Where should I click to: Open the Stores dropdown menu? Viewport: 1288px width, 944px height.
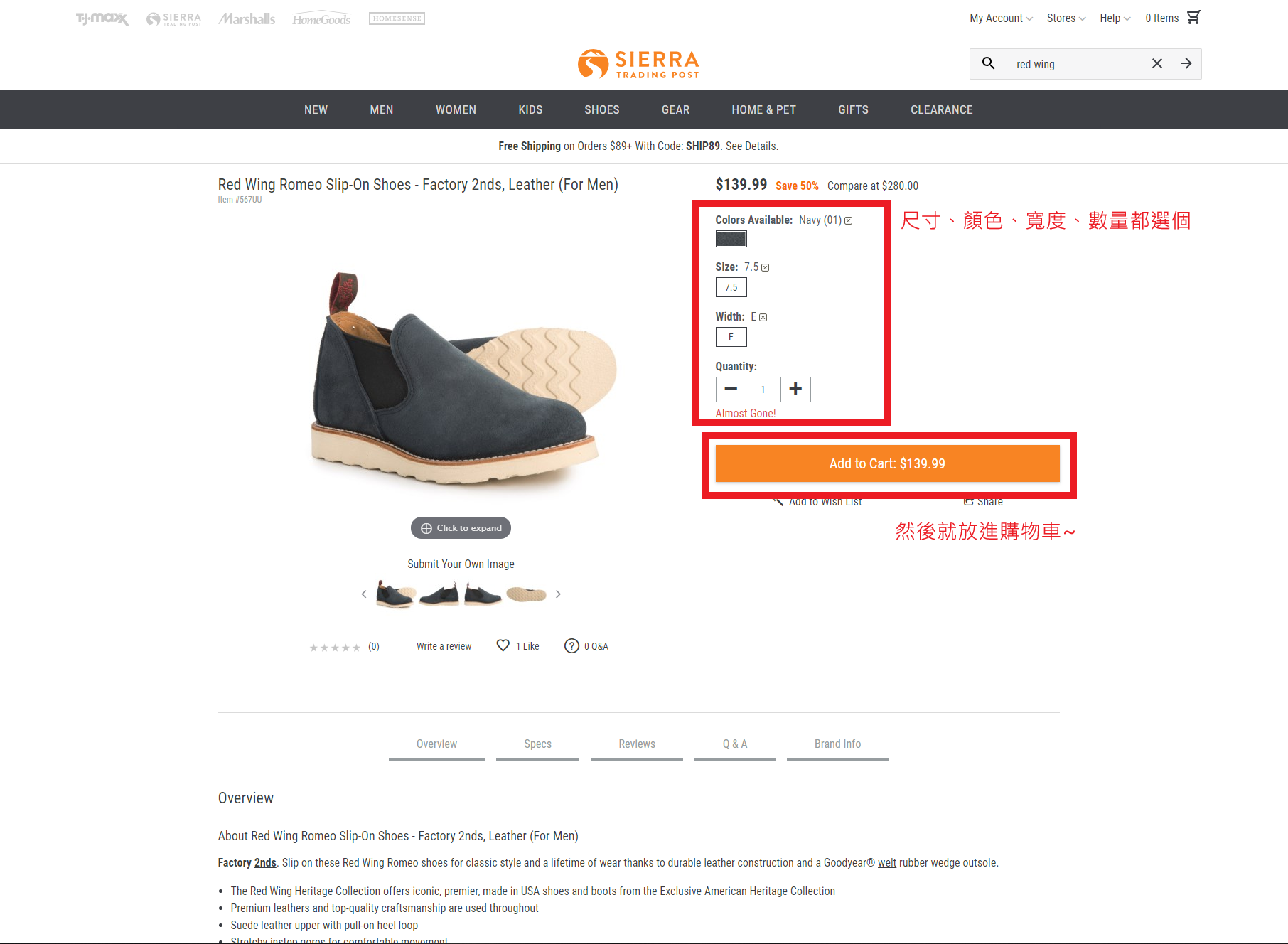point(1066,18)
